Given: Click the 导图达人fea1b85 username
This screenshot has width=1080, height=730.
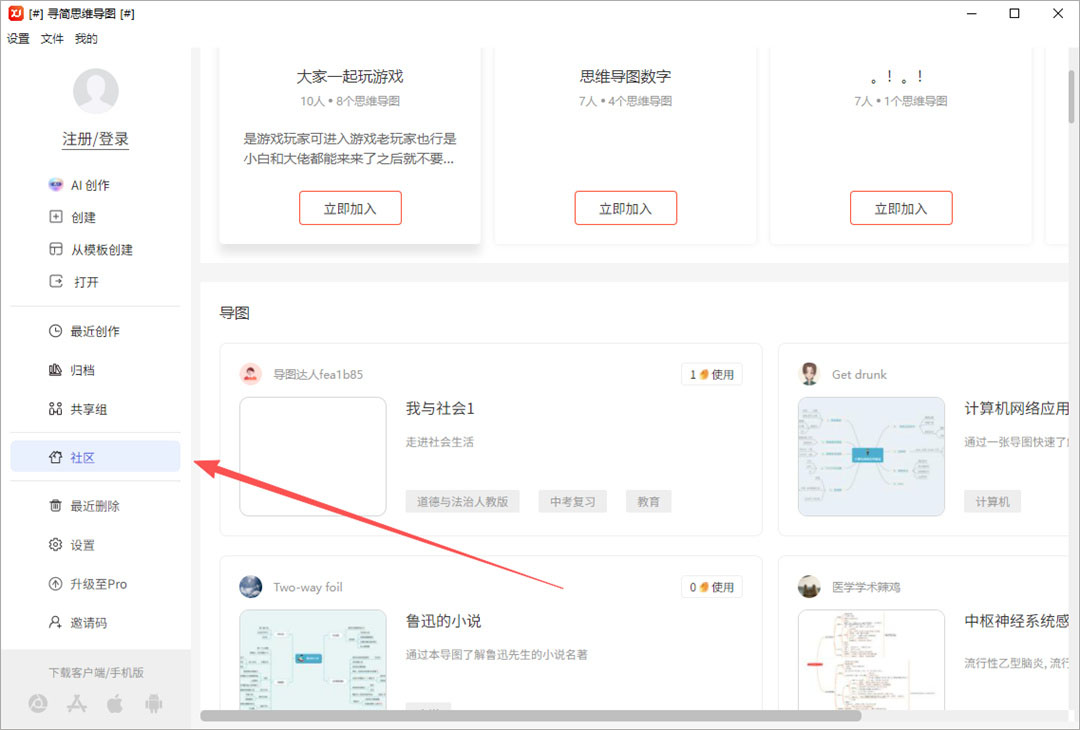Looking at the screenshot, I should [318, 374].
